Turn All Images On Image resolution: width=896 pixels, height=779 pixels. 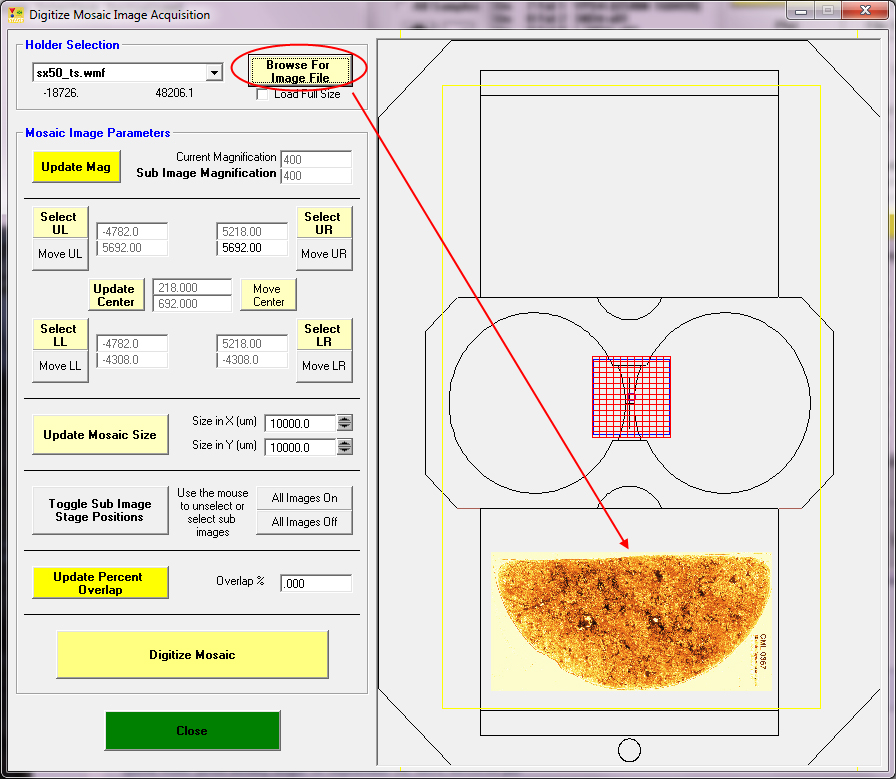click(x=304, y=498)
